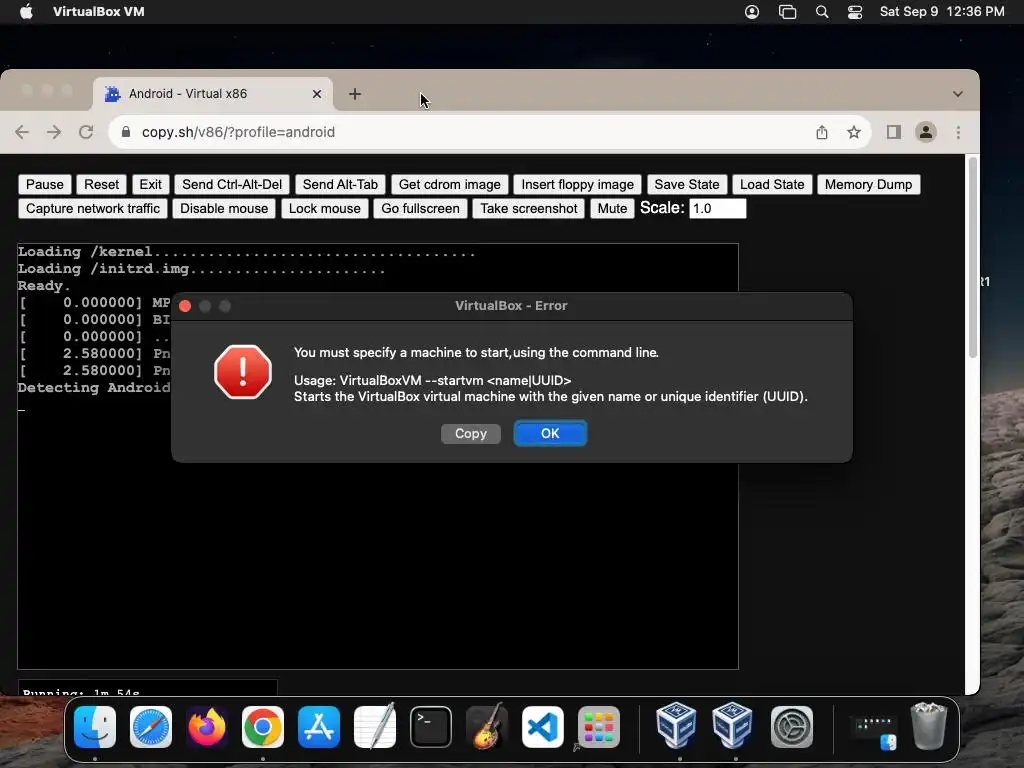Click the site lock icon
The image size is (1024, 768).
click(x=126, y=132)
